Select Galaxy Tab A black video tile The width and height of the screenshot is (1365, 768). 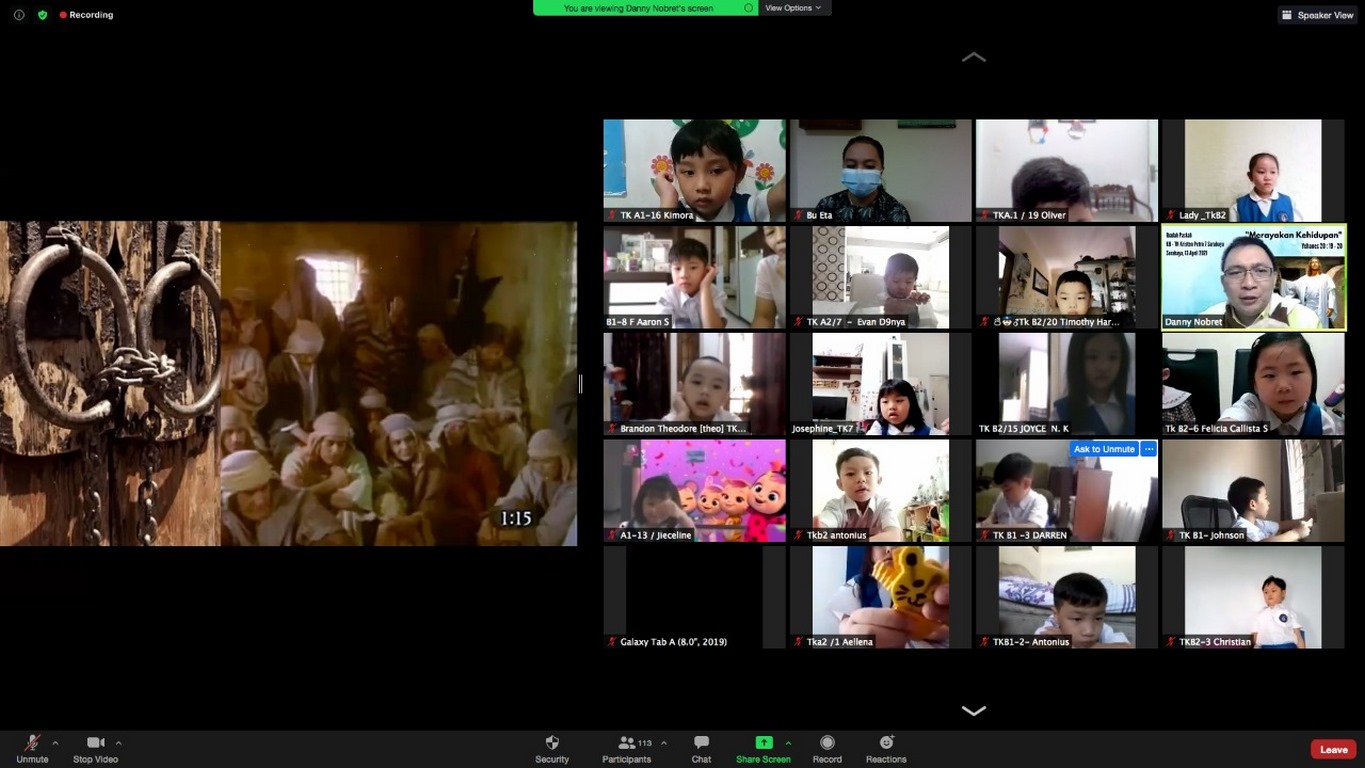[694, 597]
